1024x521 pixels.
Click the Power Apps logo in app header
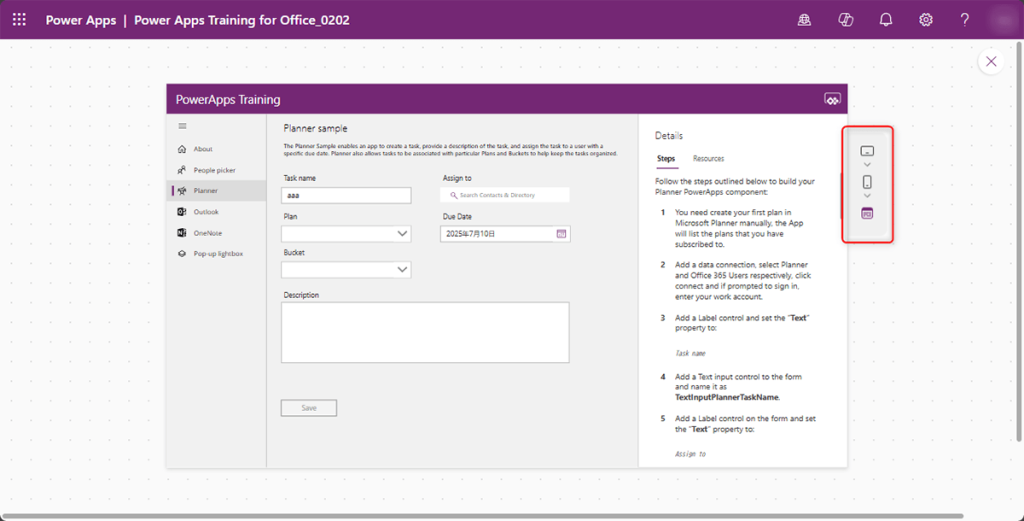coord(832,99)
